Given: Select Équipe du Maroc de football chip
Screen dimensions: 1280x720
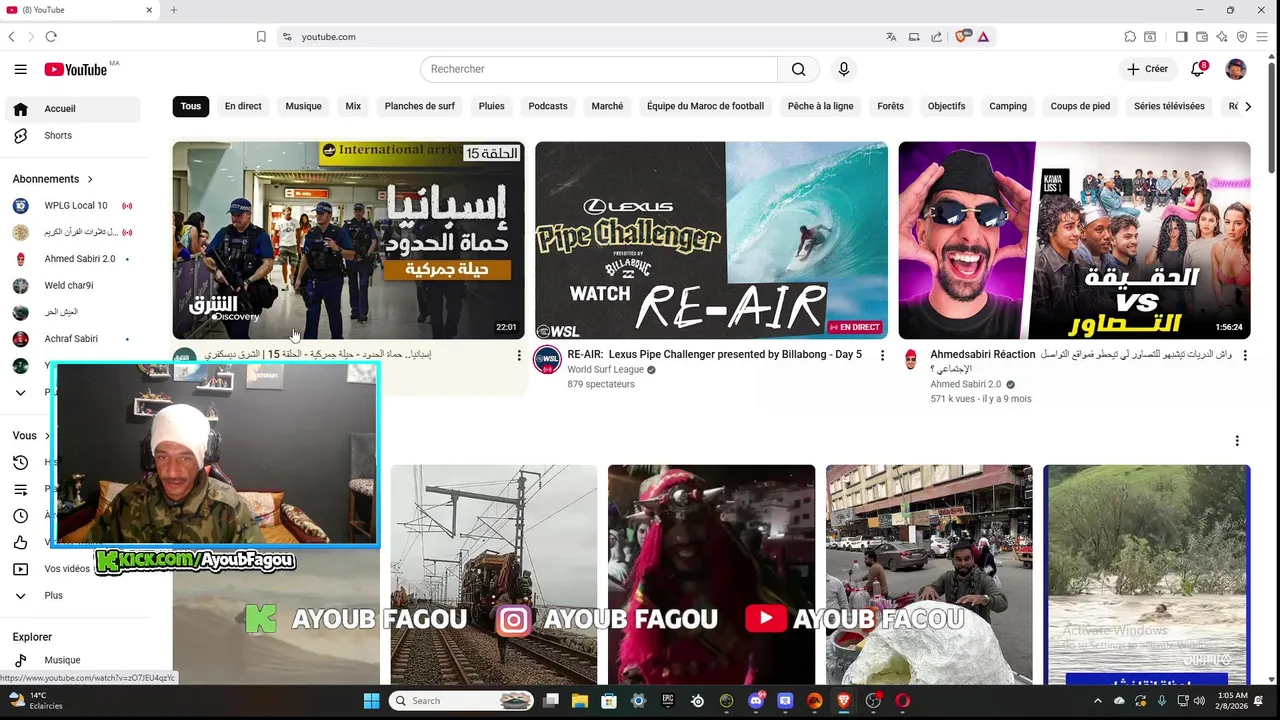Looking at the screenshot, I should 705,106.
